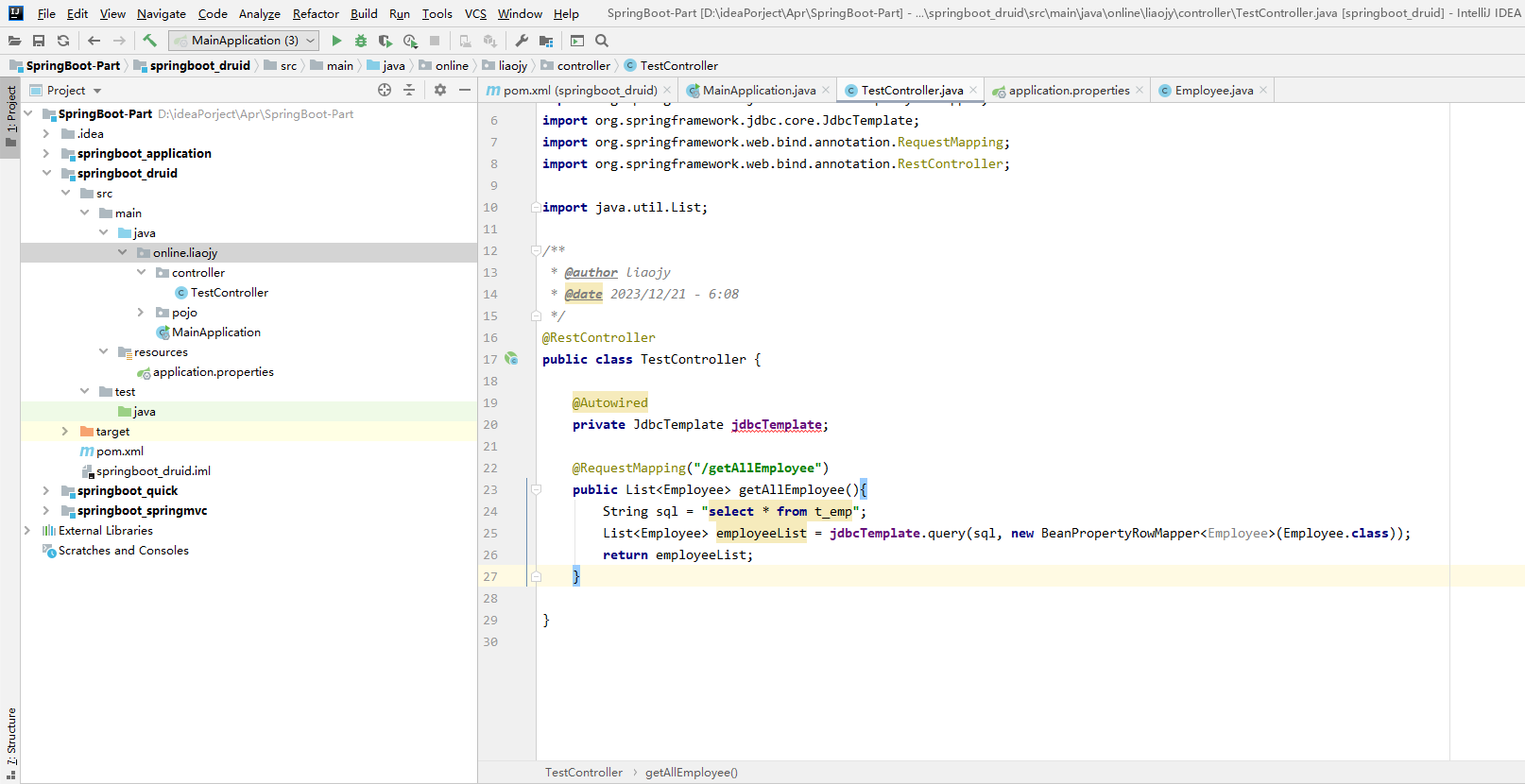Click the Profiler run icon

pyautogui.click(x=410, y=41)
